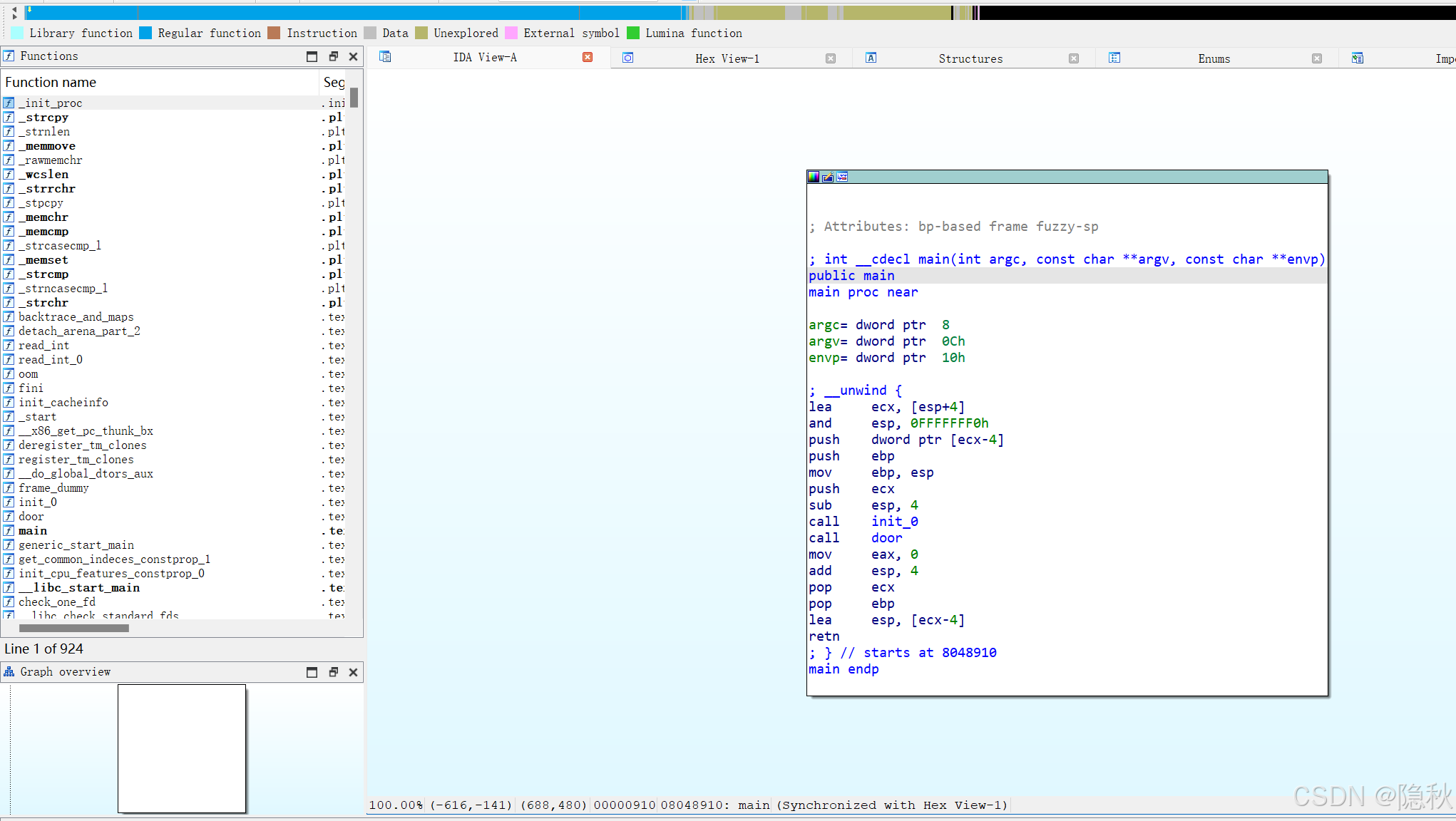This screenshot has height=821, width=1456.
Task: Select the door function entry
Action: tap(31, 517)
